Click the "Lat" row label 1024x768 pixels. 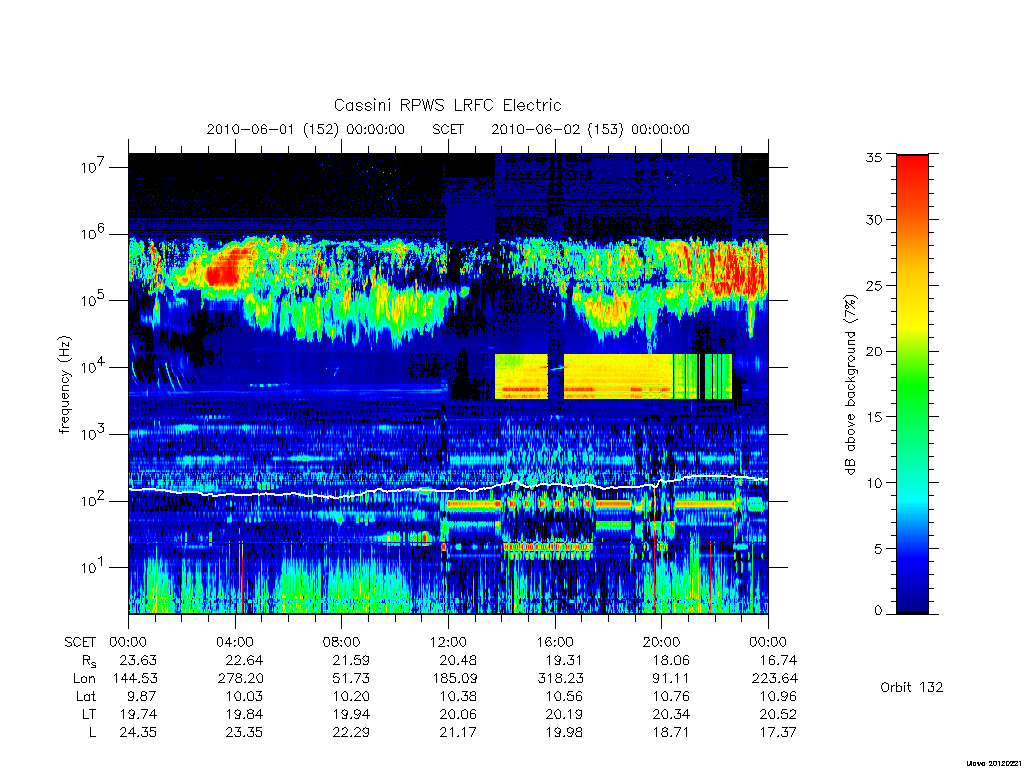click(x=86, y=696)
